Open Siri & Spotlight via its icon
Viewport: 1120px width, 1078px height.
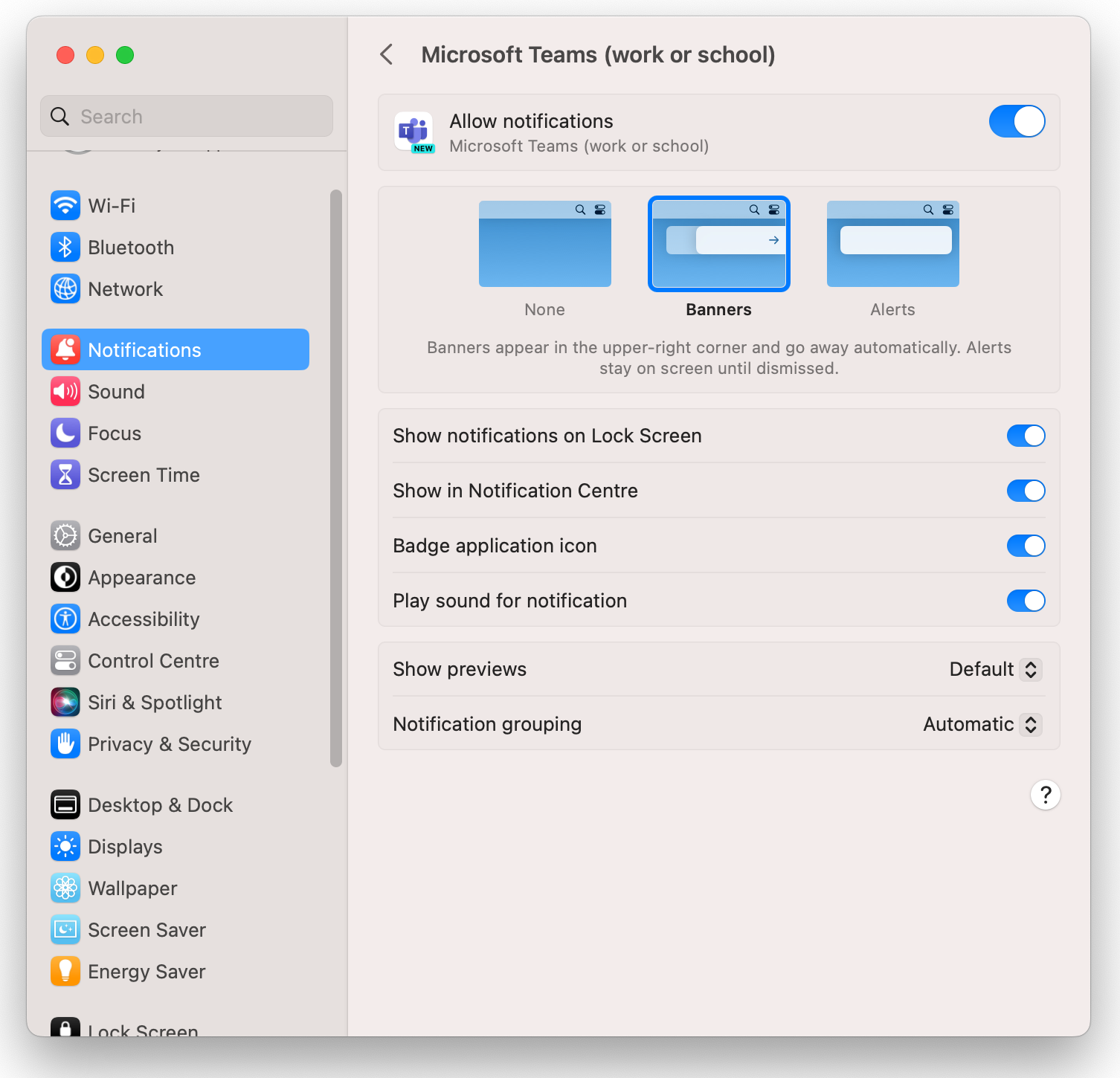click(x=65, y=702)
